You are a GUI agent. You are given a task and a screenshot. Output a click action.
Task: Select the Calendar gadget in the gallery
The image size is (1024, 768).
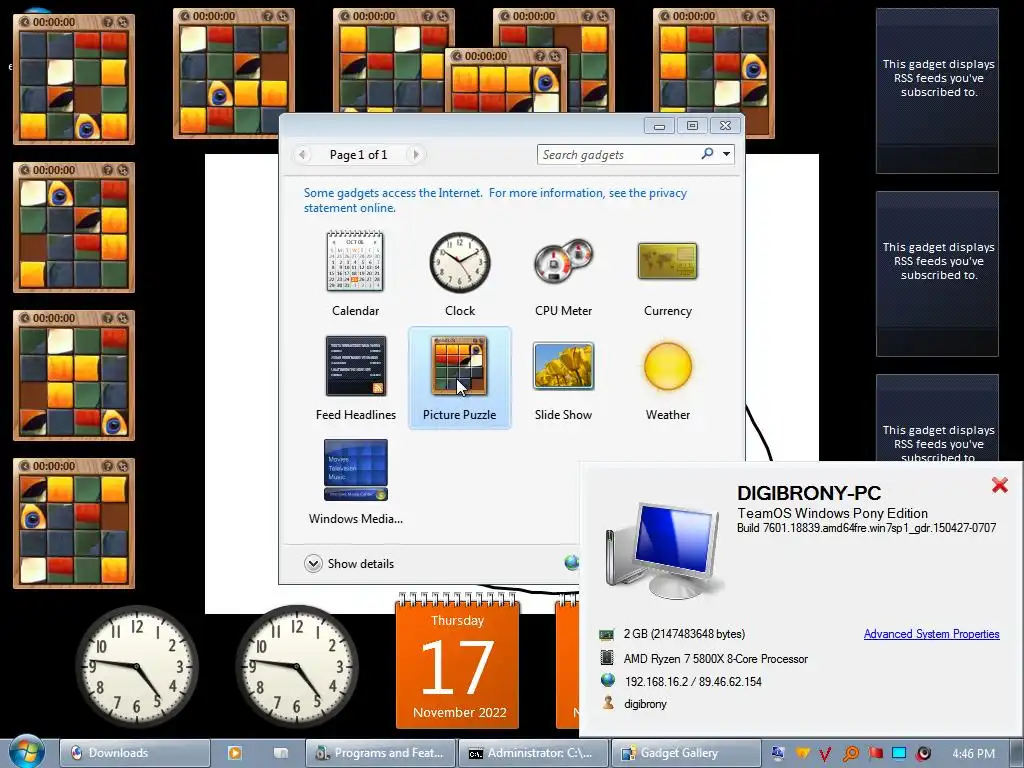pyautogui.click(x=355, y=261)
